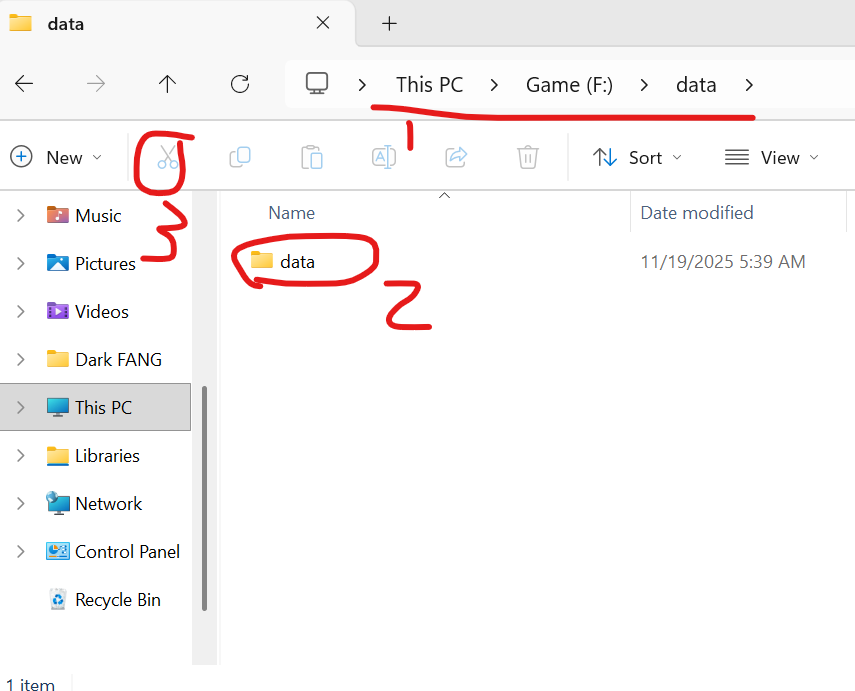Expand the Libraries tree node

click(21, 455)
